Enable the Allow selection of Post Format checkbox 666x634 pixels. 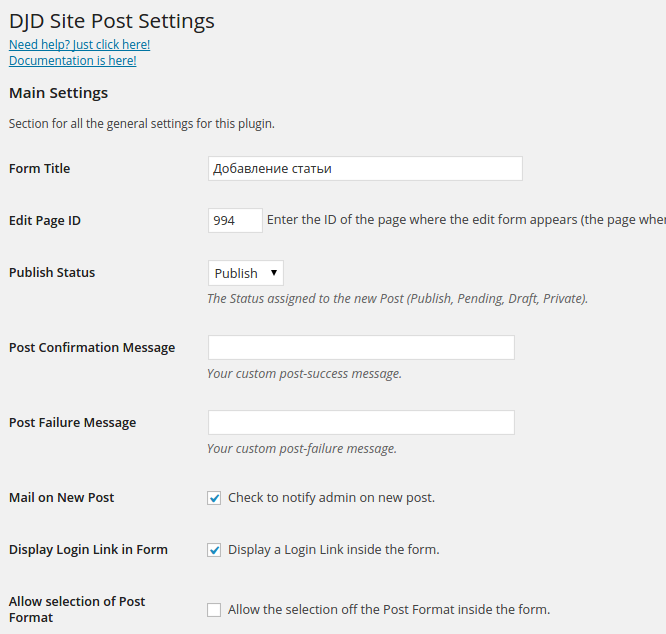214,610
